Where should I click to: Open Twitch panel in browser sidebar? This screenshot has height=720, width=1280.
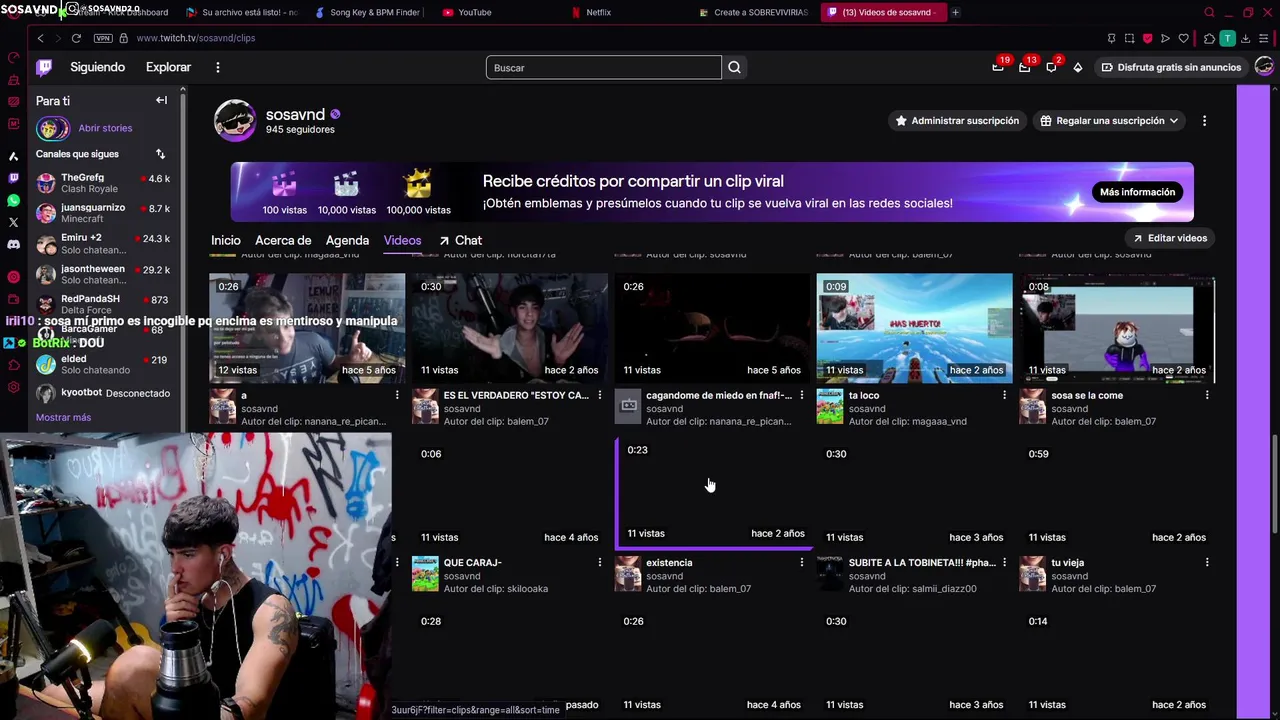[13, 178]
